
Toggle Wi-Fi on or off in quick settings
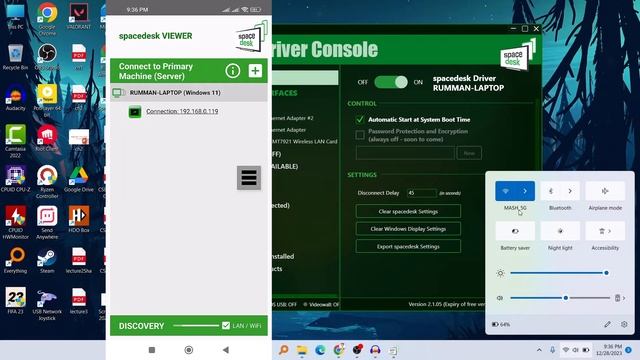click(505, 191)
